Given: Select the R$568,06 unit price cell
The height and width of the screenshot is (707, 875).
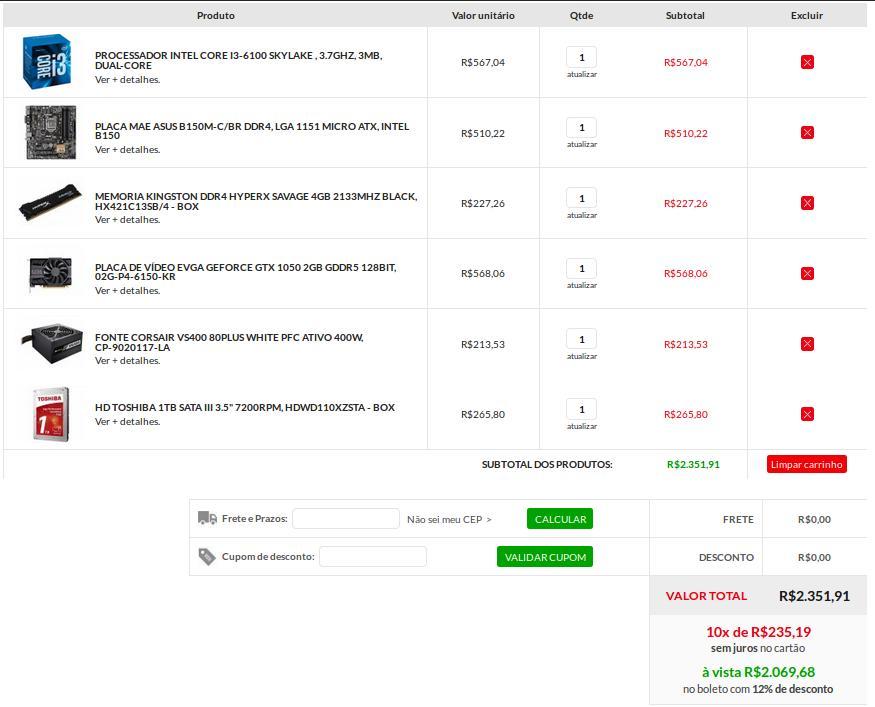Looking at the screenshot, I should (x=483, y=273).
